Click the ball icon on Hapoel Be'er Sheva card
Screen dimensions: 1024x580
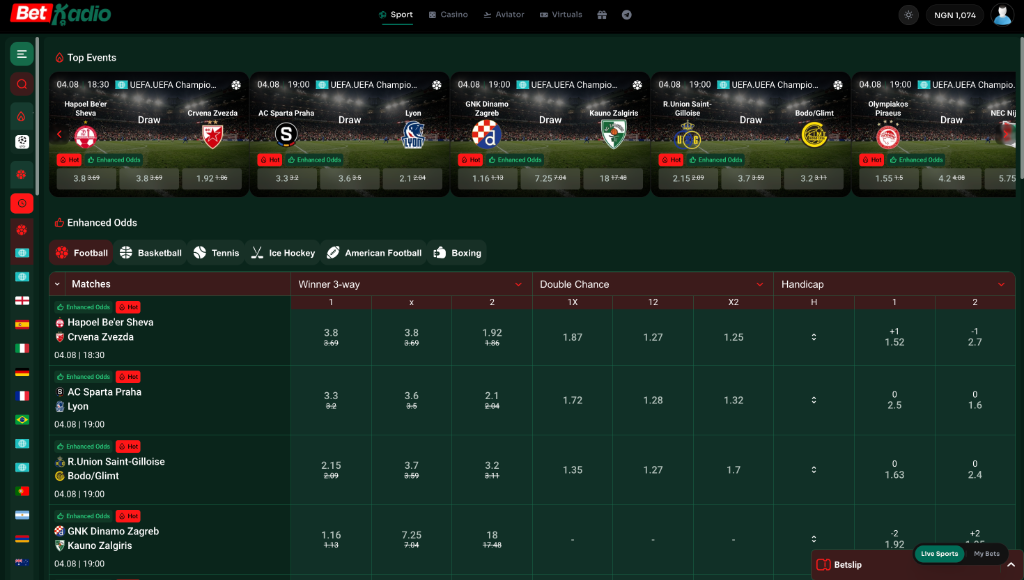tap(236, 85)
